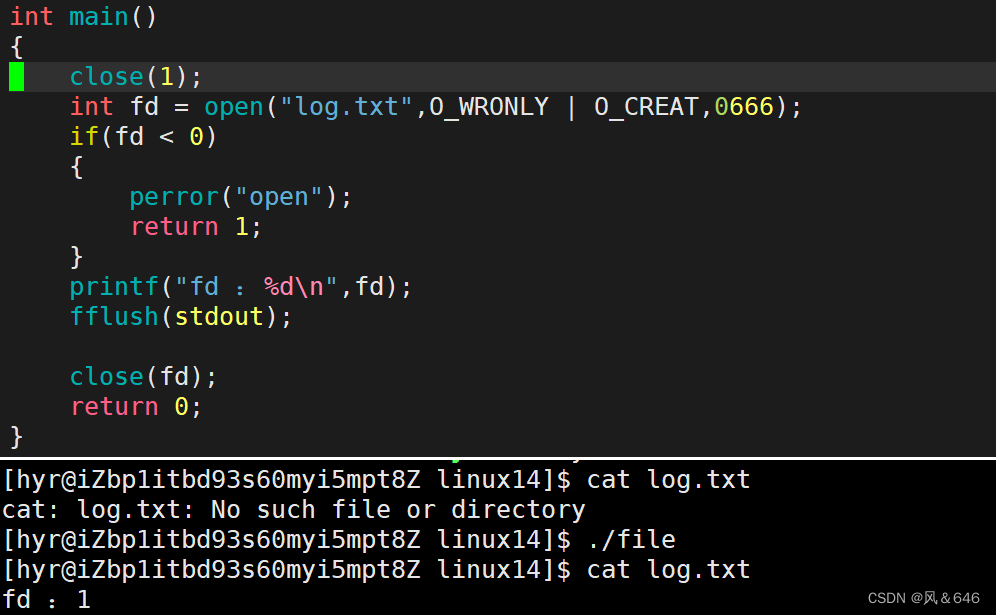Click the 'open' function call in the code
Screen dimensions: 996x615
point(234,107)
